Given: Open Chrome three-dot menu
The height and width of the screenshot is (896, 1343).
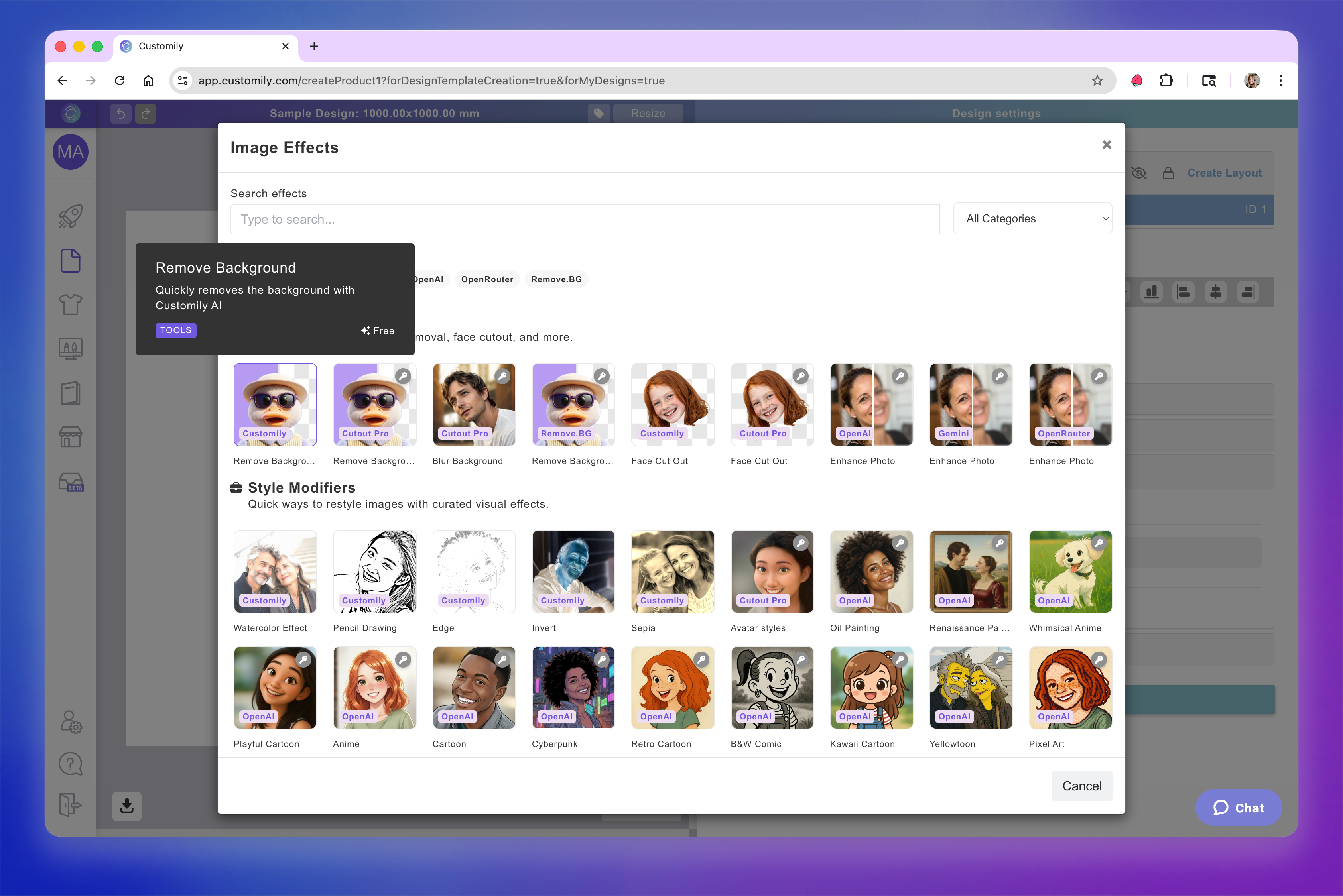Looking at the screenshot, I should click(1280, 81).
